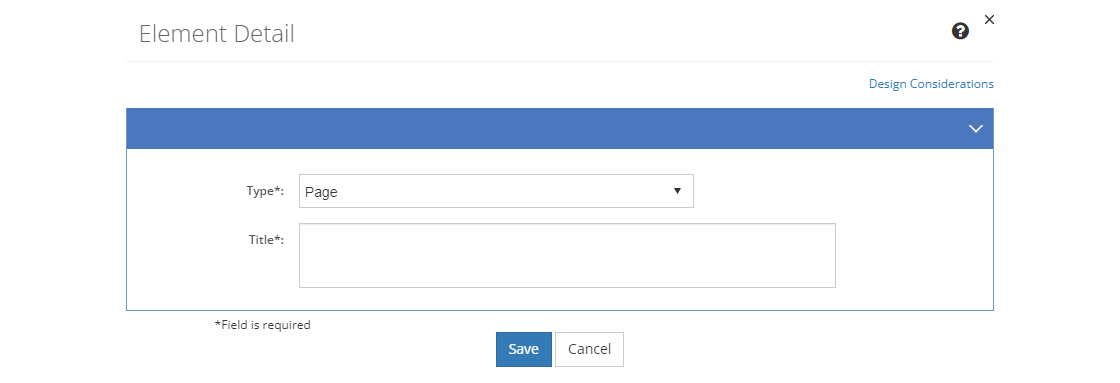Open the Type dropdown showing Page
The width and height of the screenshot is (1120, 383).
pos(496,192)
